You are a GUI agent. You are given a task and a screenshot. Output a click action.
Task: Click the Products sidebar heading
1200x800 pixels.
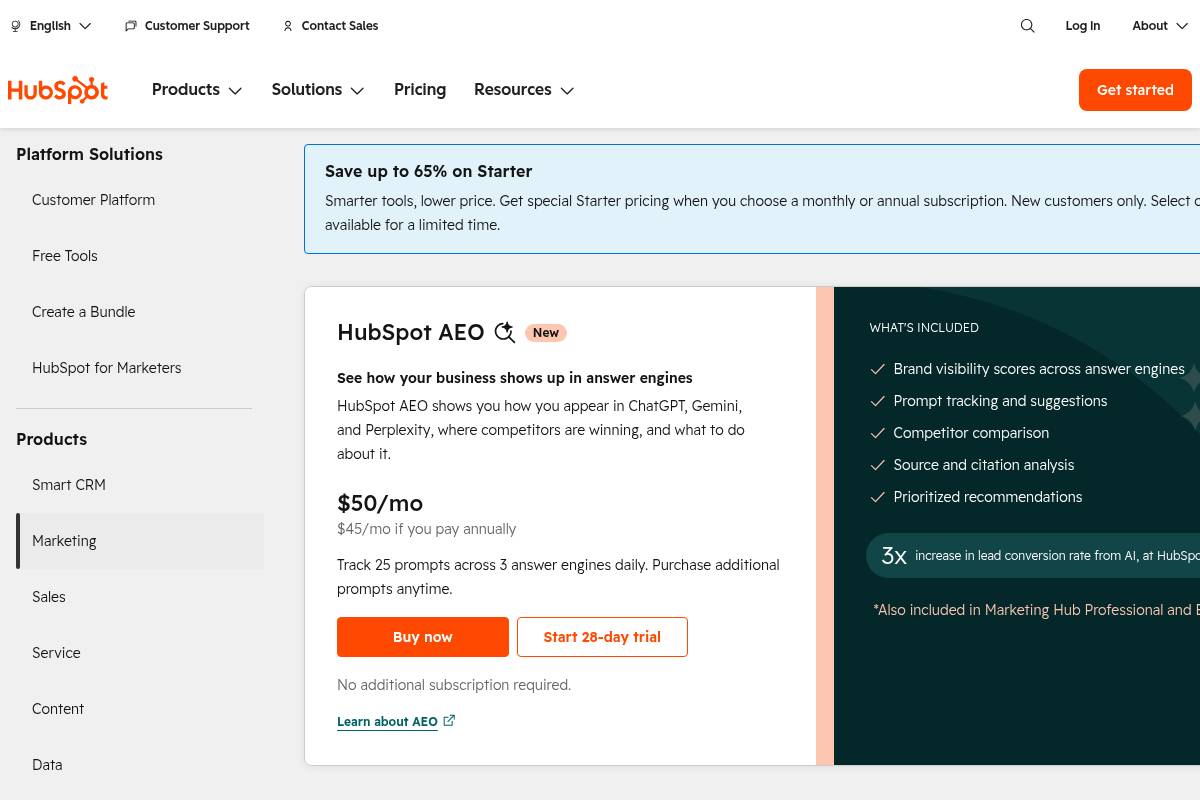point(52,439)
